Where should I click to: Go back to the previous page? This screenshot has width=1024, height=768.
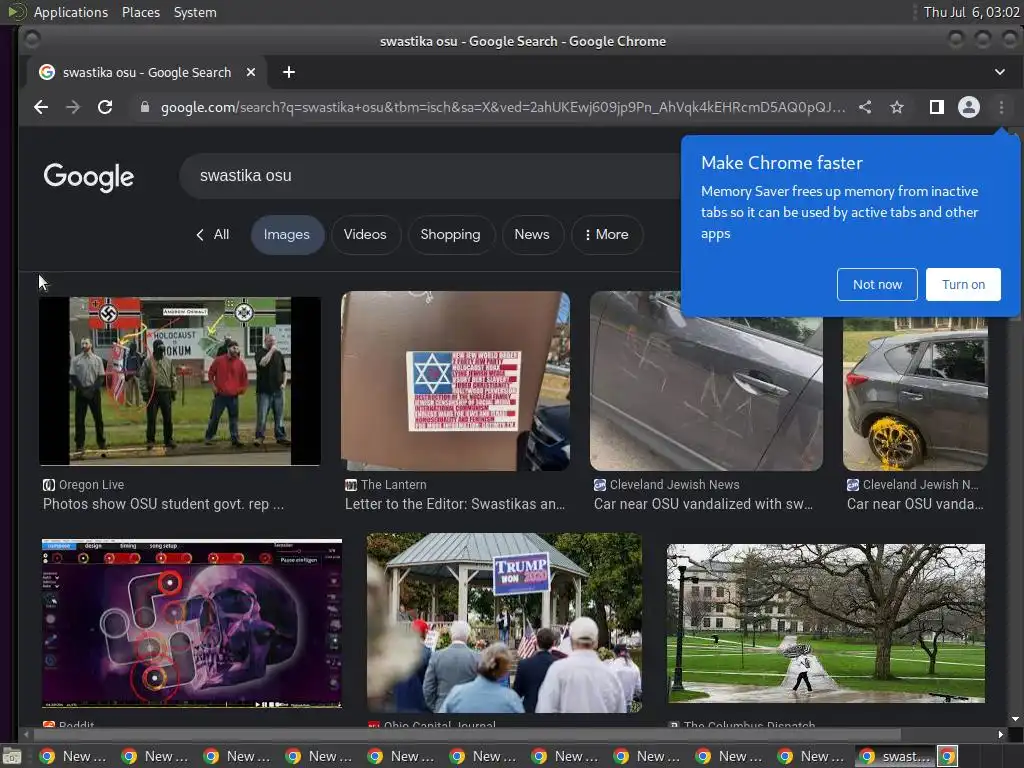41,107
